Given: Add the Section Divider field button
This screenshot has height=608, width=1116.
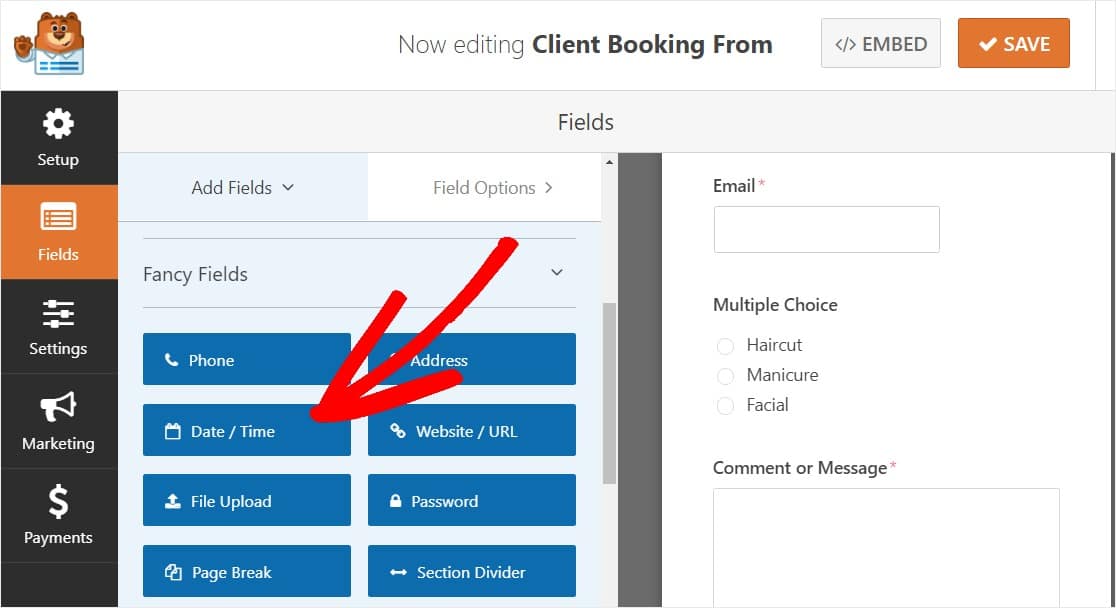Looking at the screenshot, I should (472, 571).
